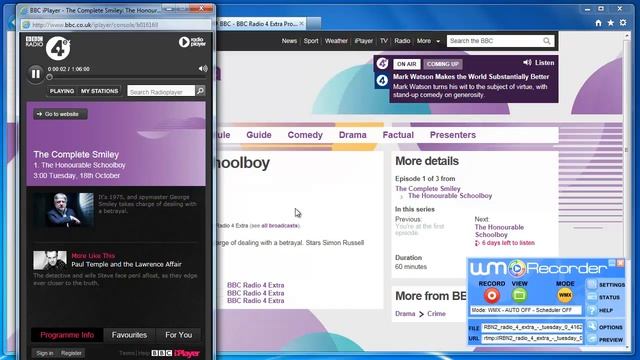Open the Guide section tab
This screenshot has height=360, width=640.
point(259,135)
